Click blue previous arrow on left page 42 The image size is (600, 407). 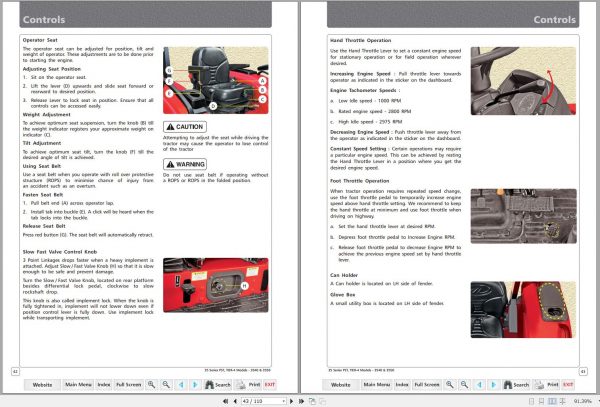click(x=181, y=384)
